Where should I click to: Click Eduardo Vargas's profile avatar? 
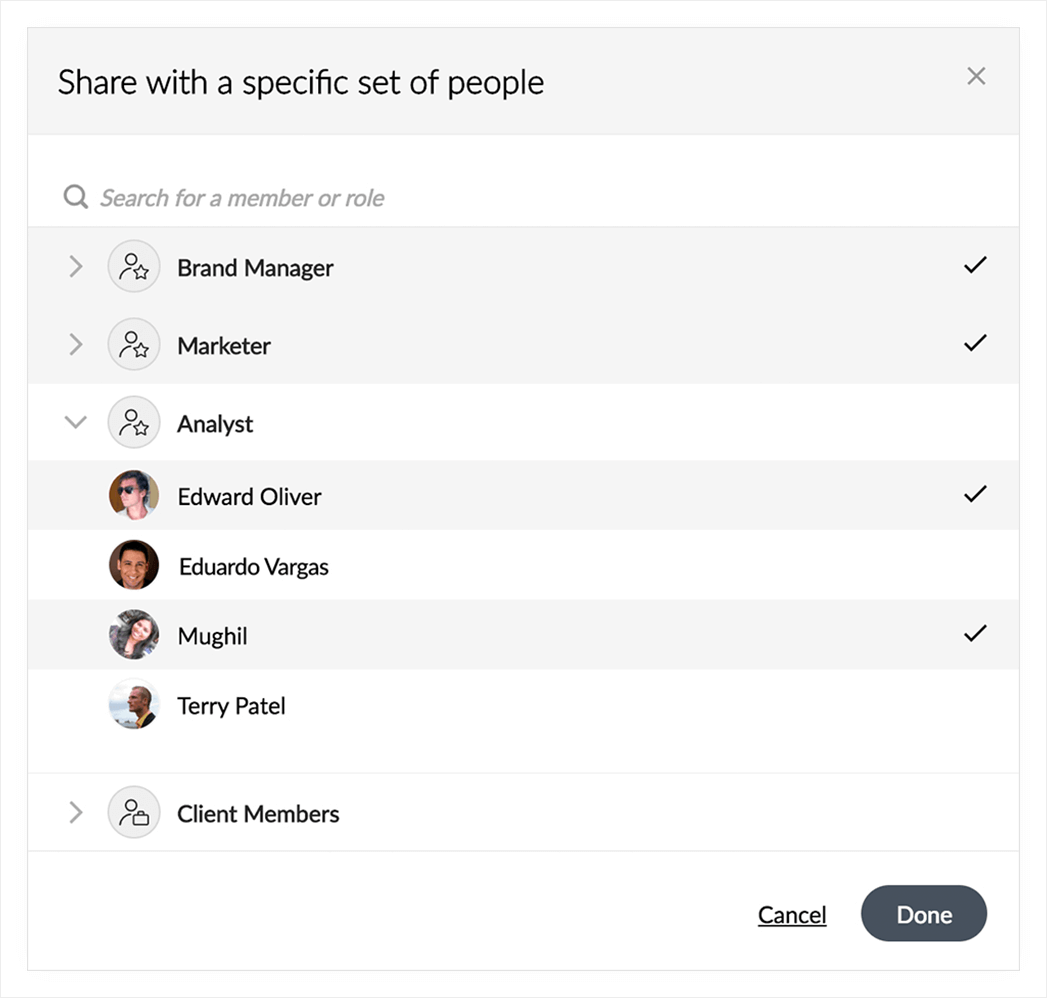pyautogui.click(x=134, y=566)
